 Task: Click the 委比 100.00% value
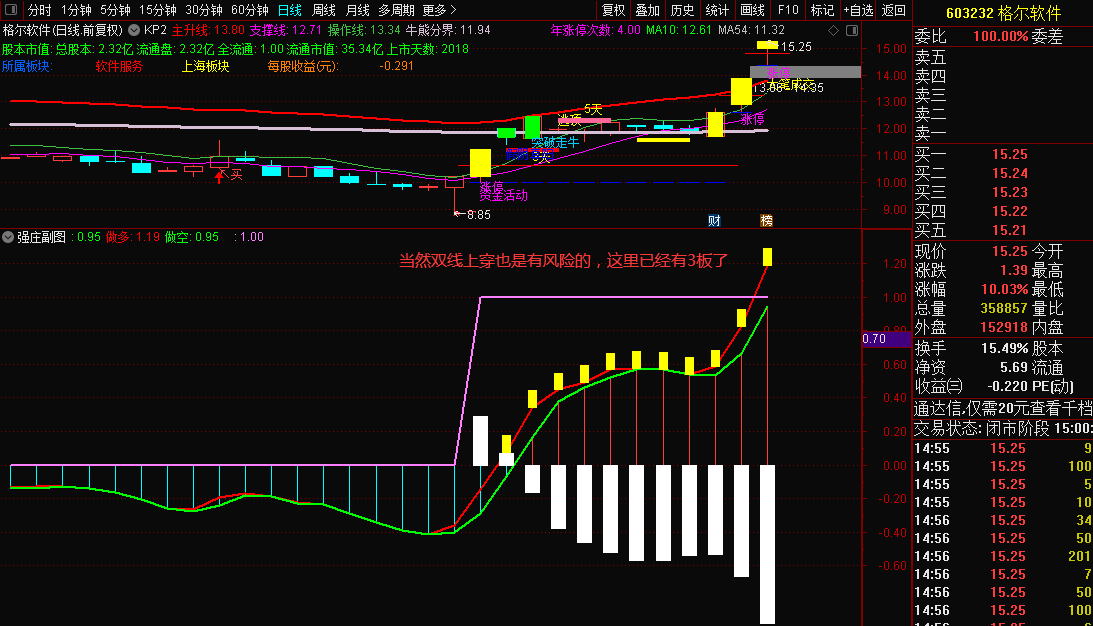click(x=1000, y=36)
